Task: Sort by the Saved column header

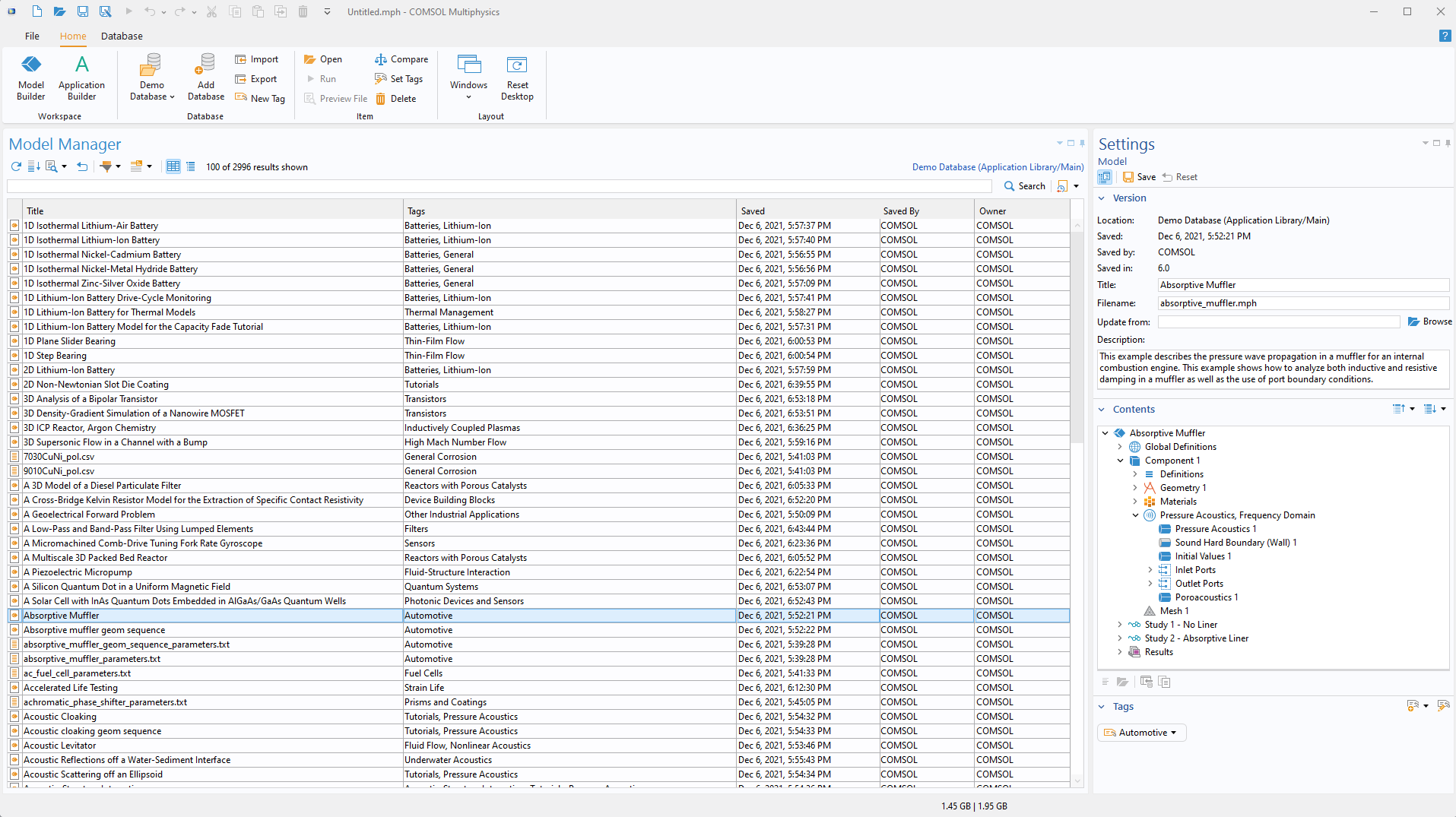Action: tap(807, 211)
